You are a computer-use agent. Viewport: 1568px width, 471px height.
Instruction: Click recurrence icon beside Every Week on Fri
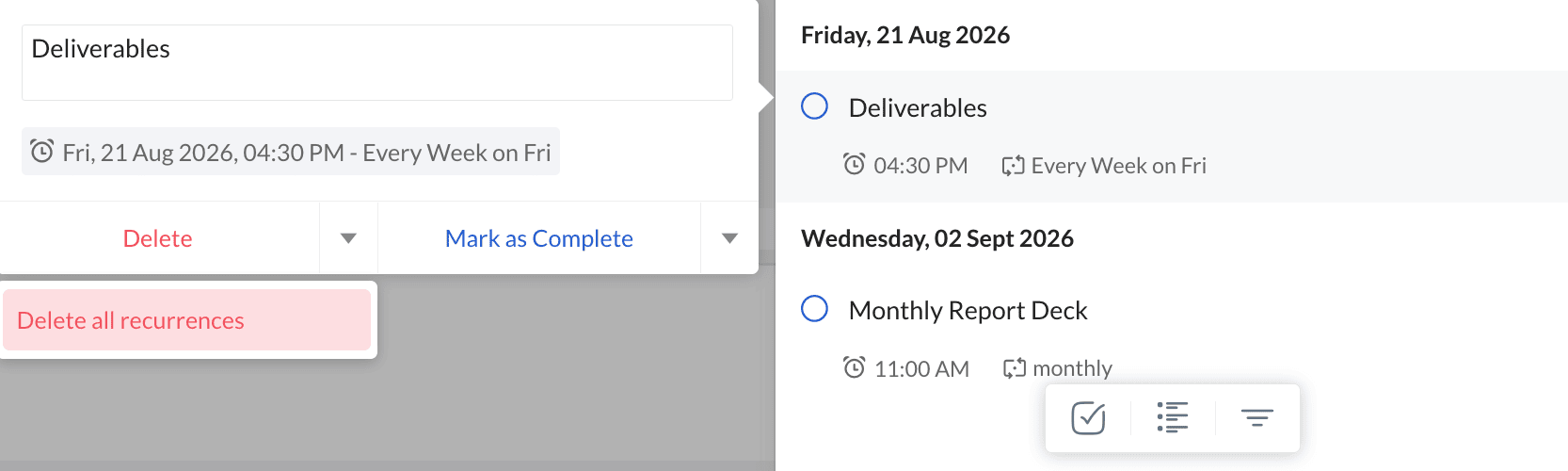point(1013,166)
